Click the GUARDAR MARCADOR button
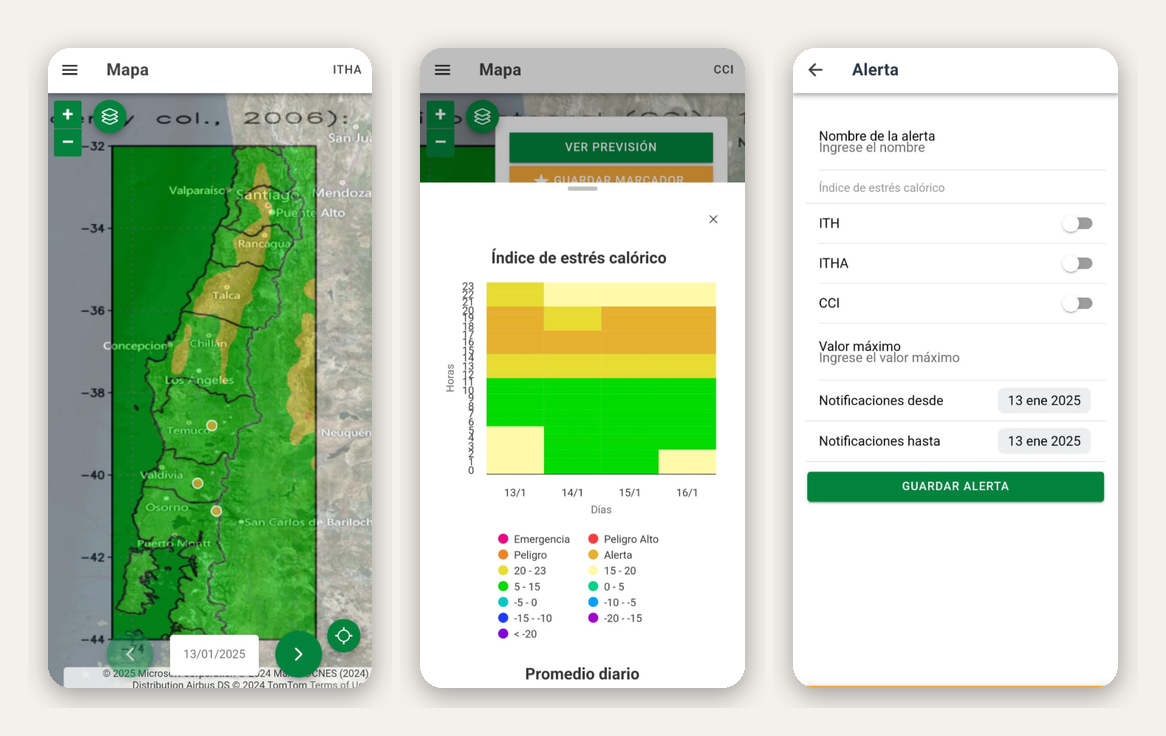Viewport: 1166px width, 736px height. coord(611,175)
